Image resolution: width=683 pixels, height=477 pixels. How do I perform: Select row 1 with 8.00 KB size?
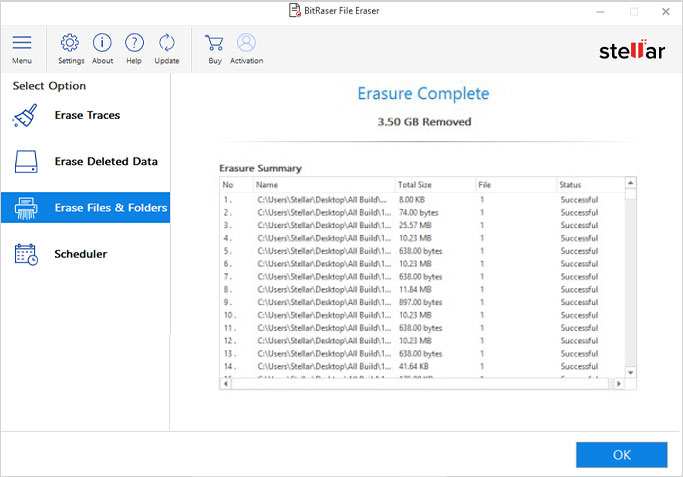[x=422, y=200]
